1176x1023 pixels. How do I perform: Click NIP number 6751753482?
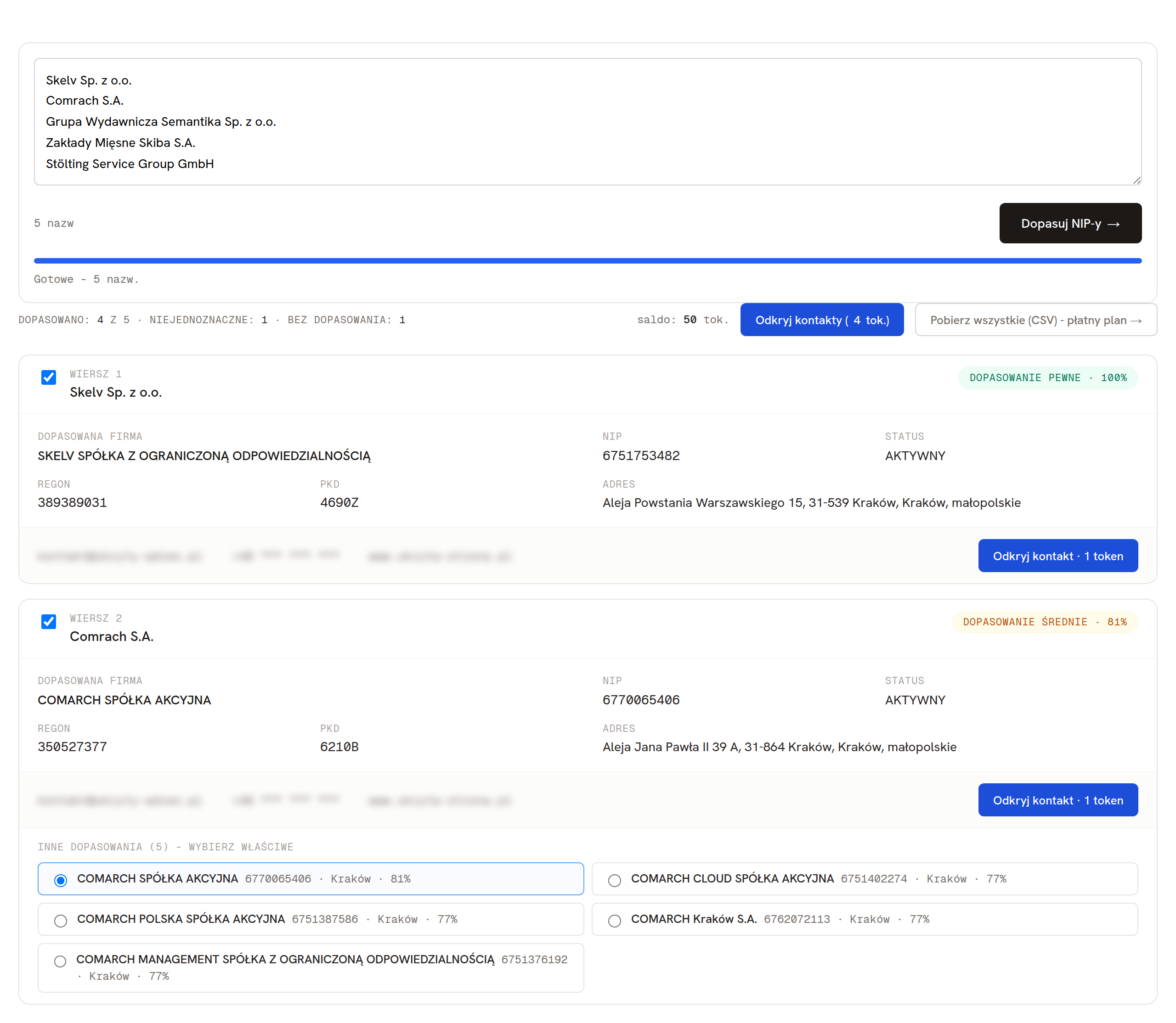tap(641, 455)
